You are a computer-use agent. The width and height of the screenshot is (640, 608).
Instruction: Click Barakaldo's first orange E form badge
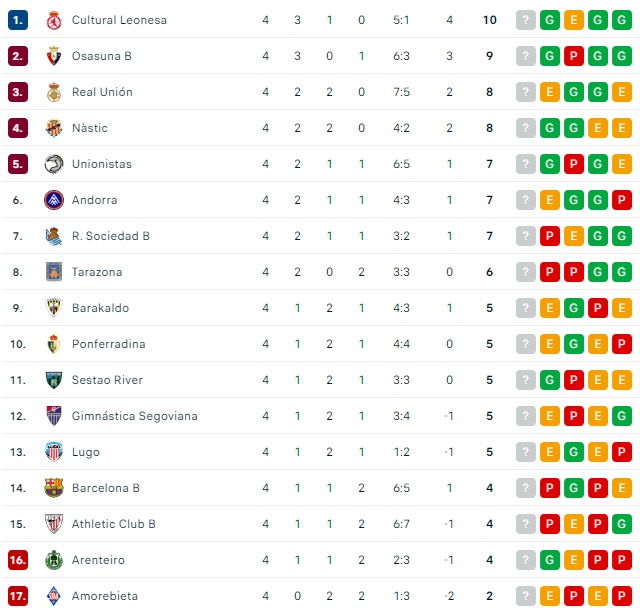click(549, 308)
